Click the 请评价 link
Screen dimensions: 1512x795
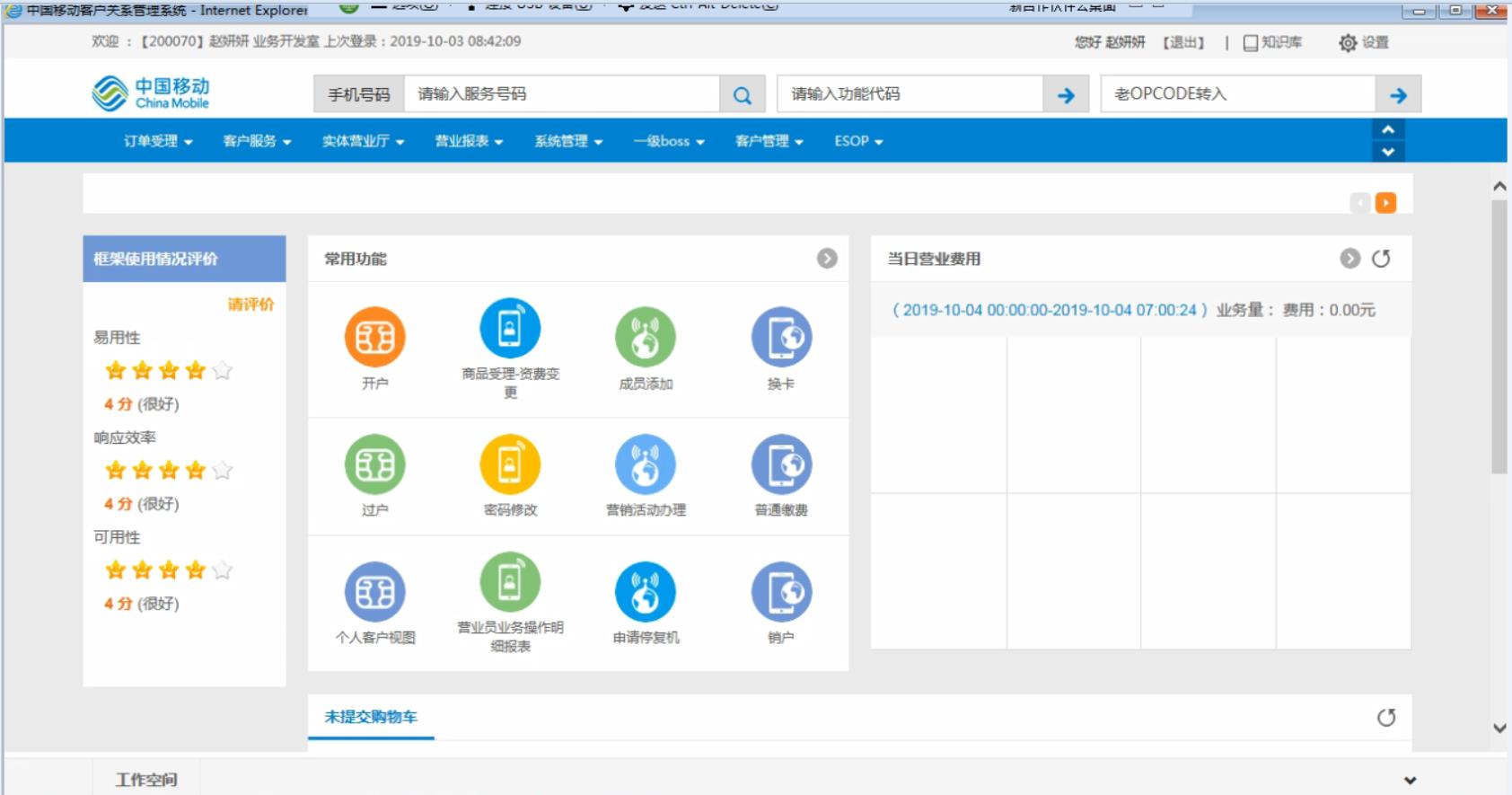click(x=251, y=305)
